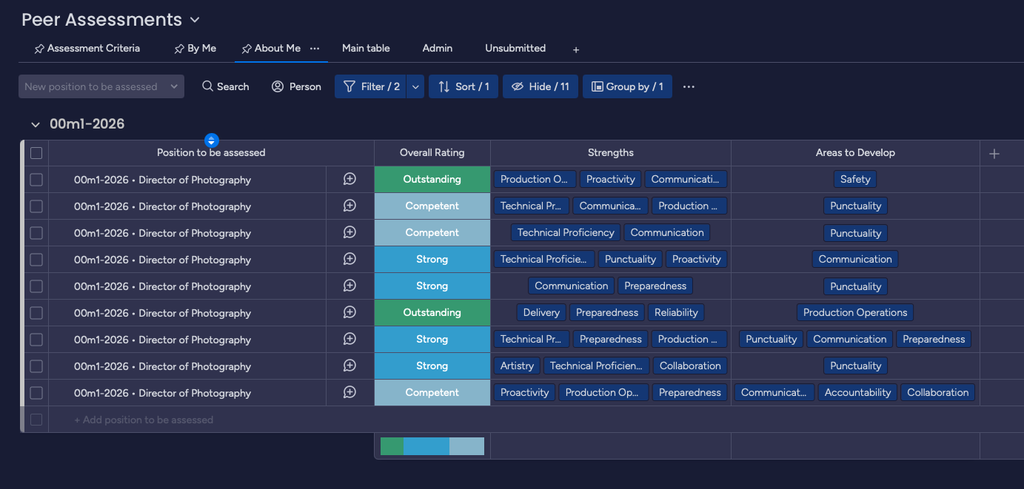Open the conversation icon in the Artistry row
Viewport: 1024px width, 489px height.
(349, 366)
